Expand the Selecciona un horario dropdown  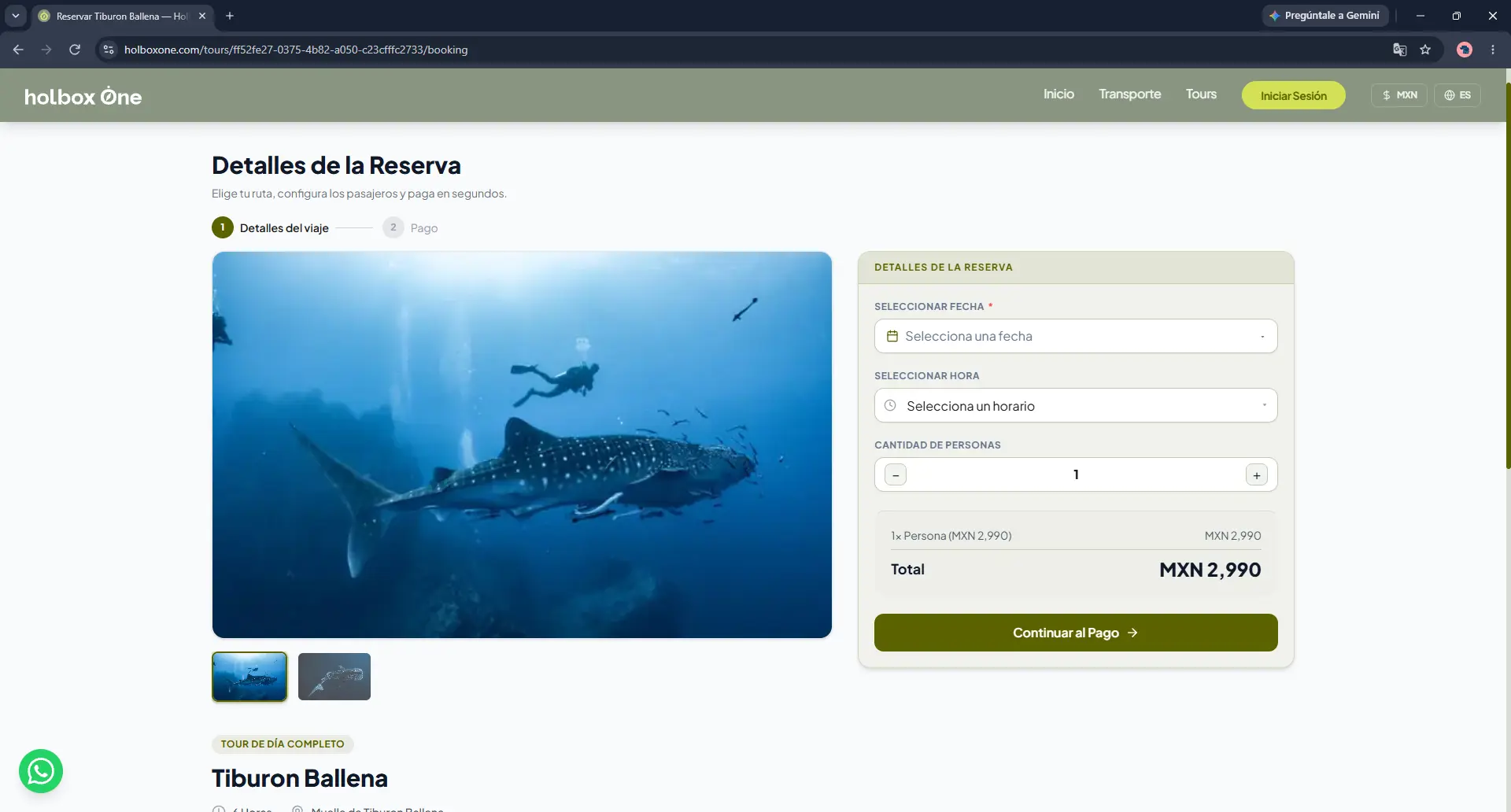[x=1076, y=406]
